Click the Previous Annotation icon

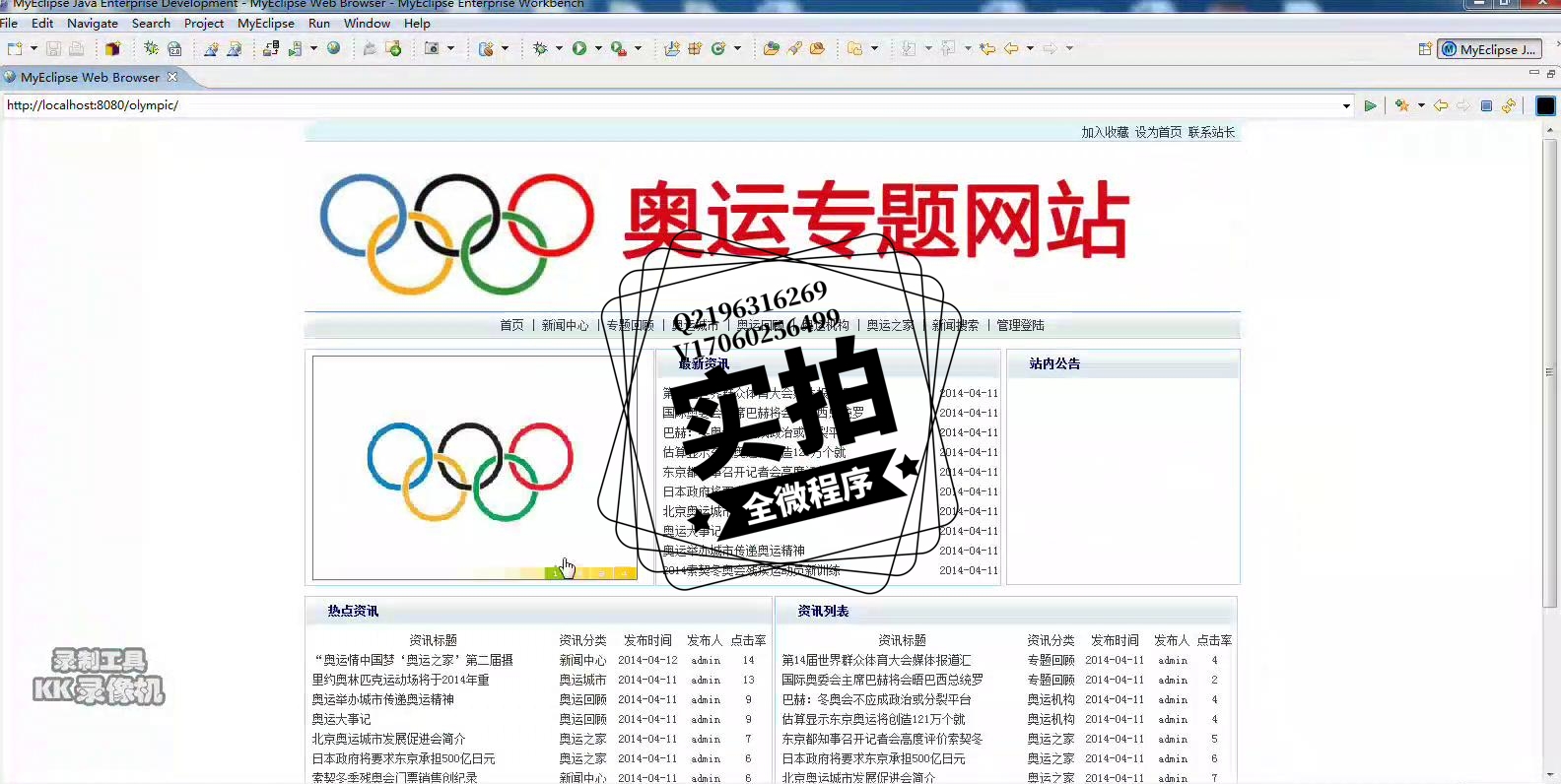948,48
